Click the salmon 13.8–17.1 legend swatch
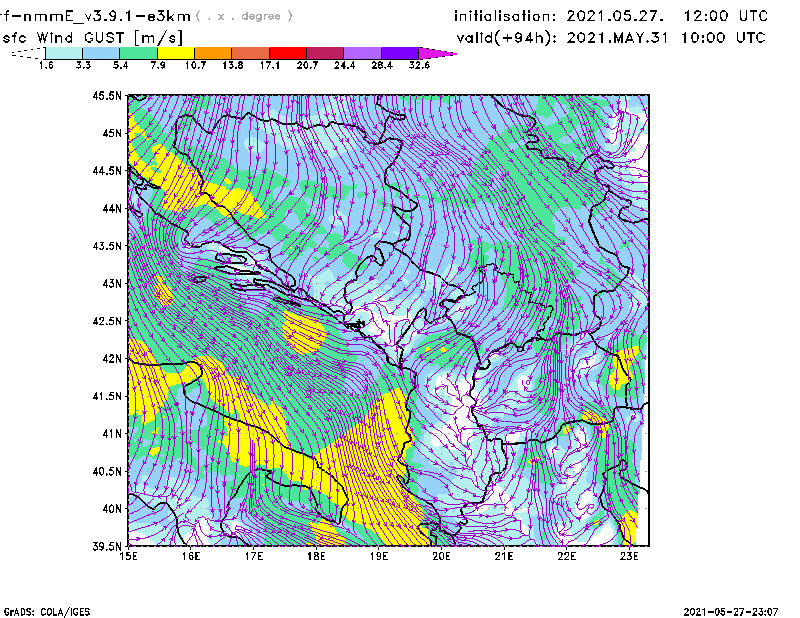The height and width of the screenshot is (618, 800). [x=251, y=53]
